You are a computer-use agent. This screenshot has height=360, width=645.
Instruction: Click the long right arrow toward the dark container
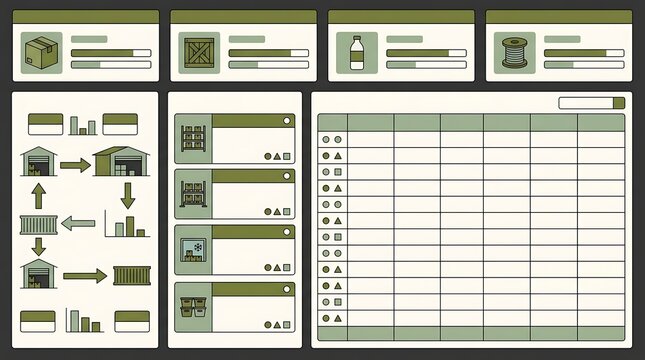click(x=85, y=276)
